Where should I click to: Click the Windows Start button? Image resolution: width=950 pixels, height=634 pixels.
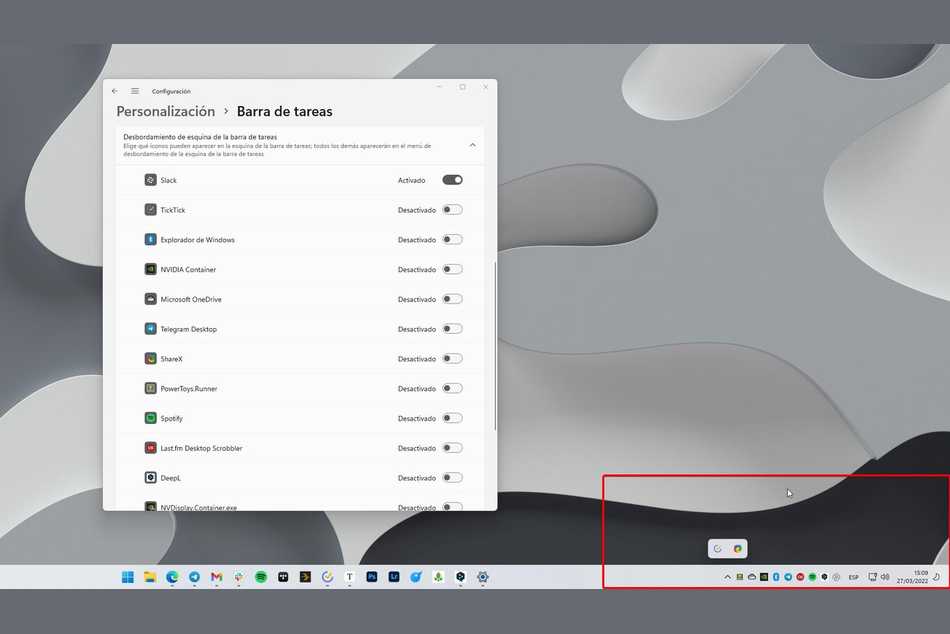pos(127,577)
